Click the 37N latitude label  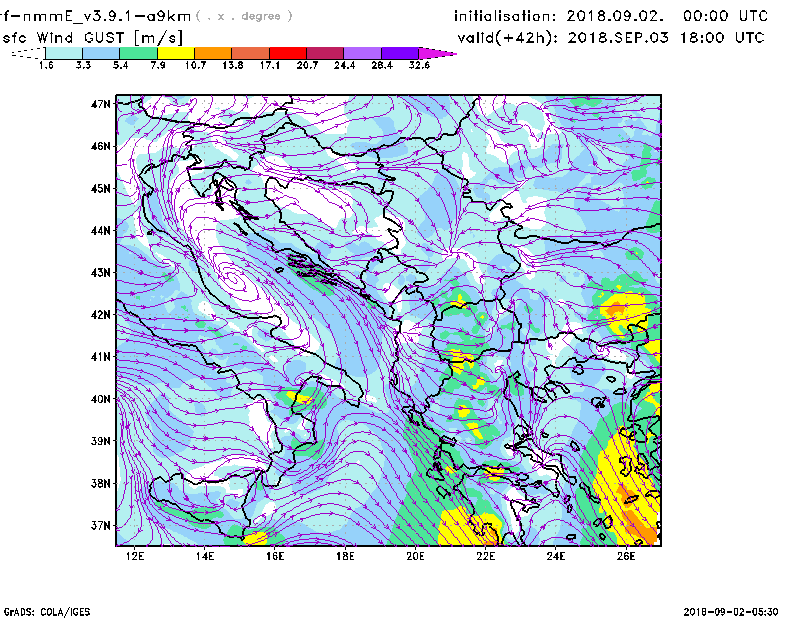tap(100, 525)
